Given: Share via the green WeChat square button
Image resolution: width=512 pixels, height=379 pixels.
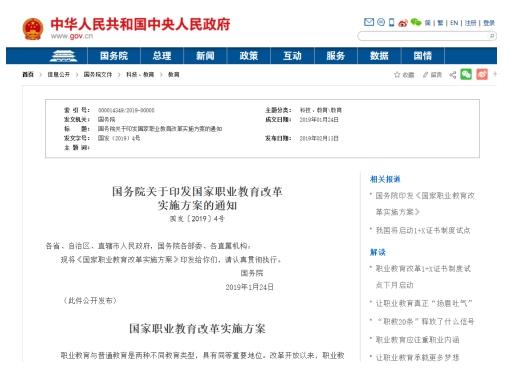Looking at the screenshot, I should [466, 74].
